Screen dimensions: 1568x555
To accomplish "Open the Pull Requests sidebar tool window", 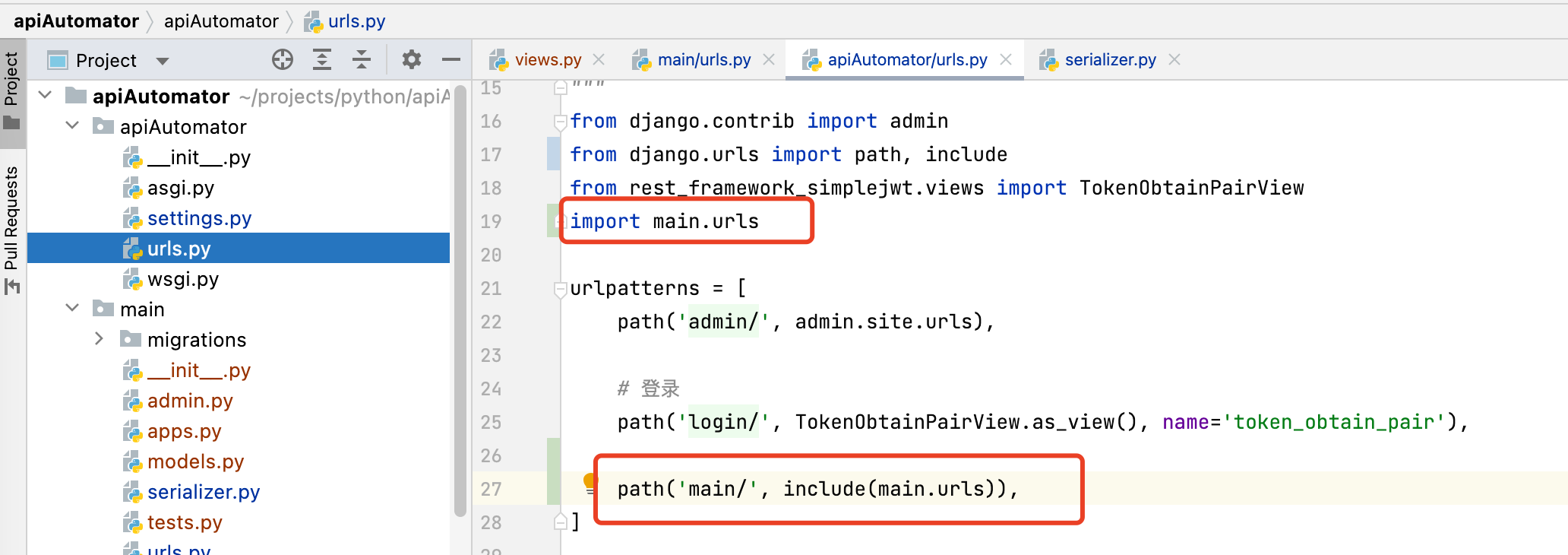I will pos(11,230).
